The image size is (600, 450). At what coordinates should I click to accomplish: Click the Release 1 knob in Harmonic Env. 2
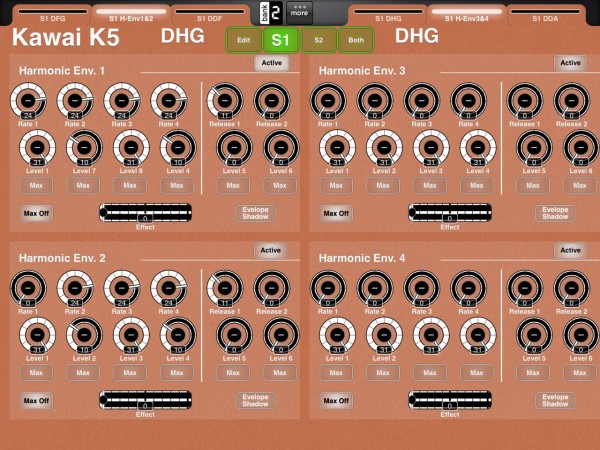(x=225, y=289)
